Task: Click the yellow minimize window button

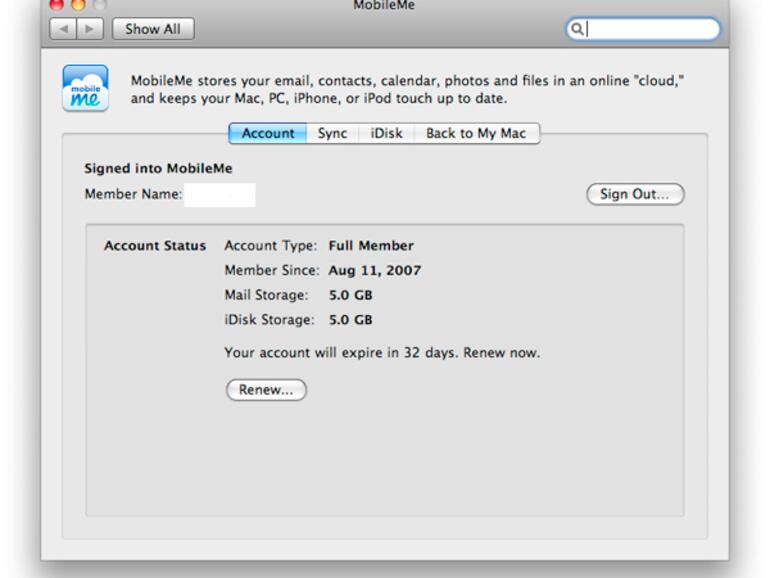Action: click(x=78, y=4)
